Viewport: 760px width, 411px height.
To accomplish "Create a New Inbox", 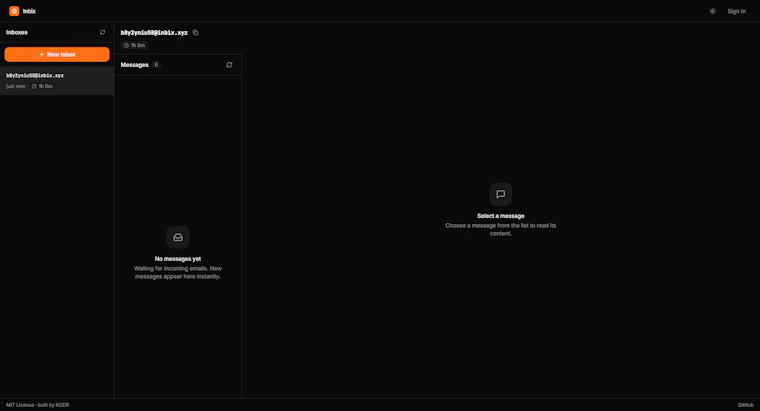I will (57, 54).
